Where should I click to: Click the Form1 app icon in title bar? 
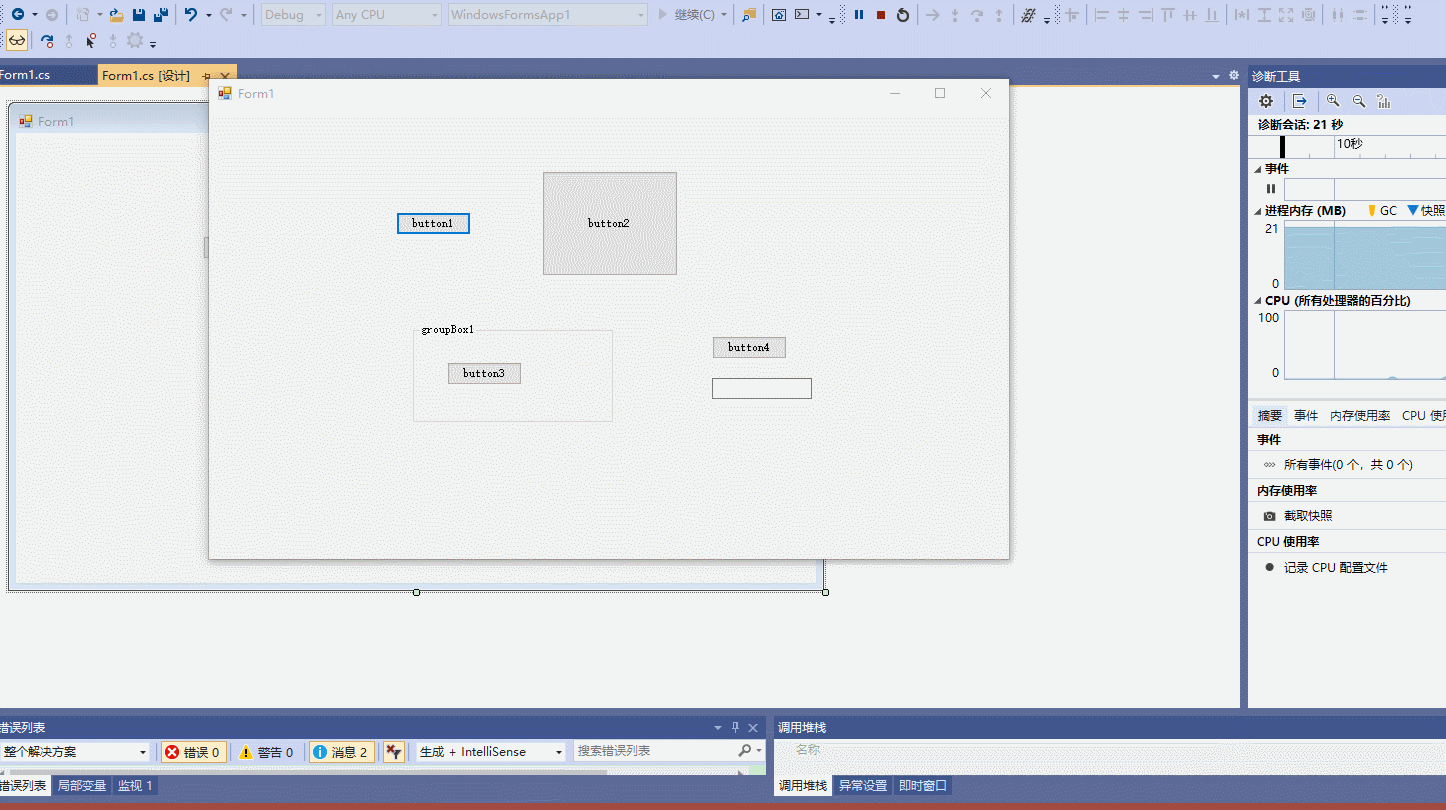pos(225,93)
